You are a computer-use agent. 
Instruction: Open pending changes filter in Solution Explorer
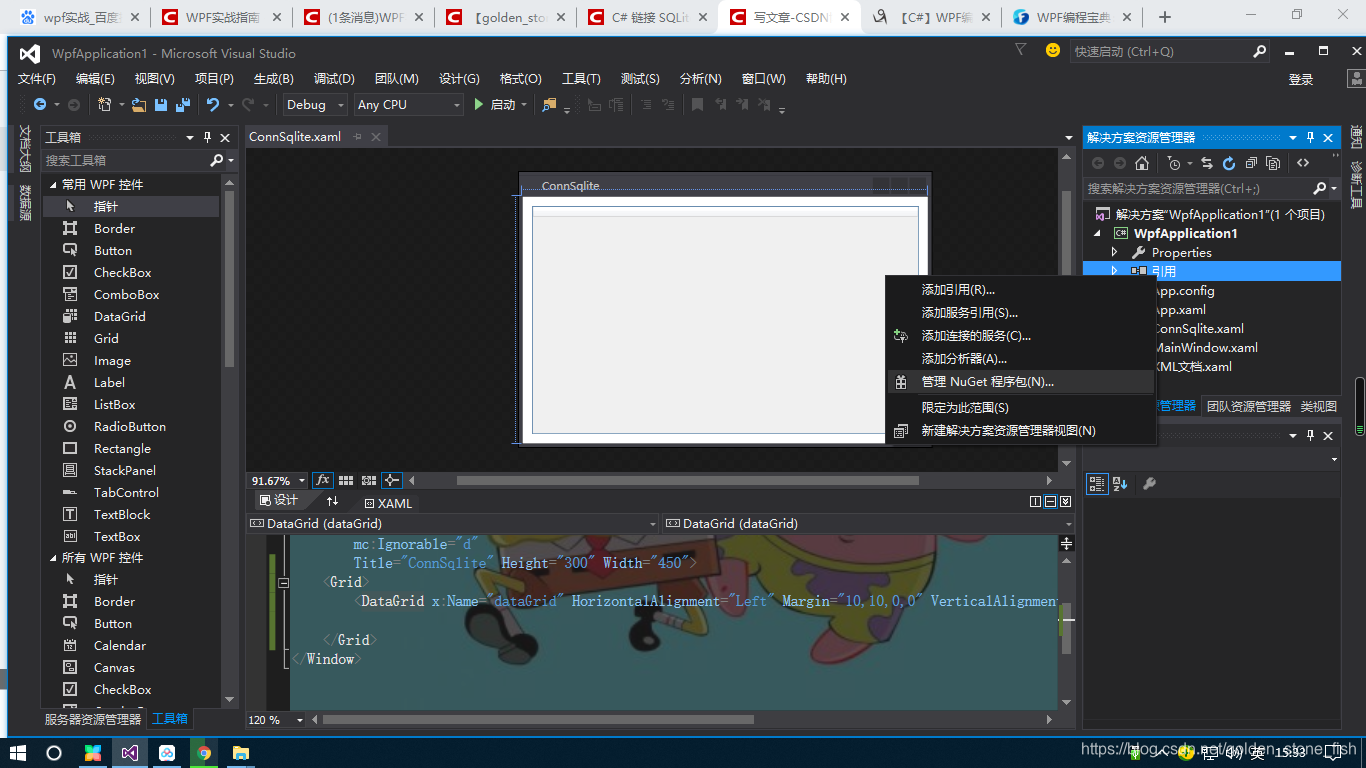tap(1174, 163)
